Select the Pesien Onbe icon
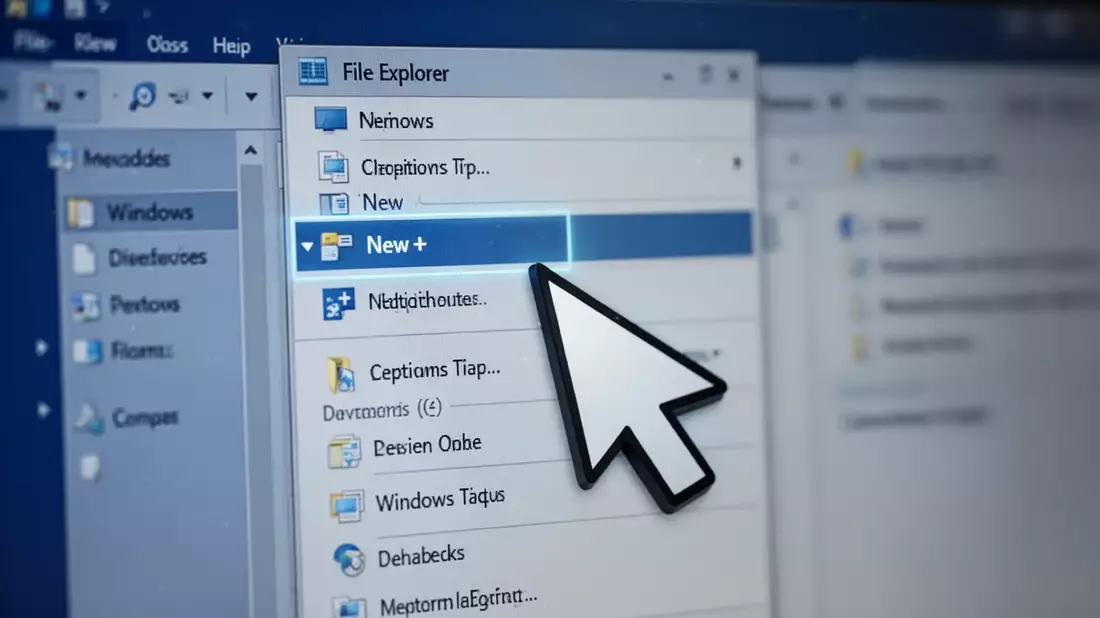1100x618 pixels. click(344, 451)
